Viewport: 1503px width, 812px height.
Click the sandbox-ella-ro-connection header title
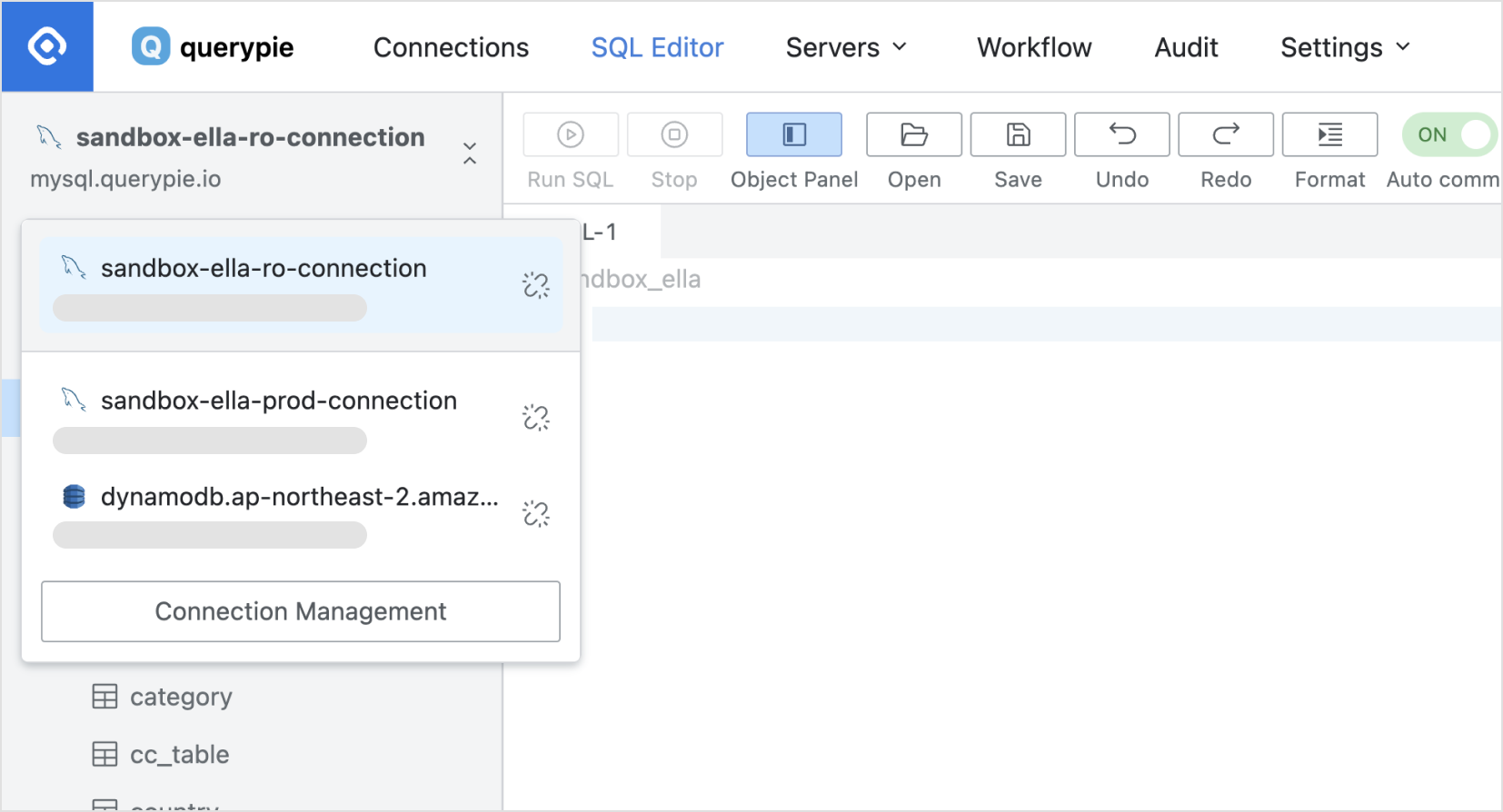tap(251, 137)
